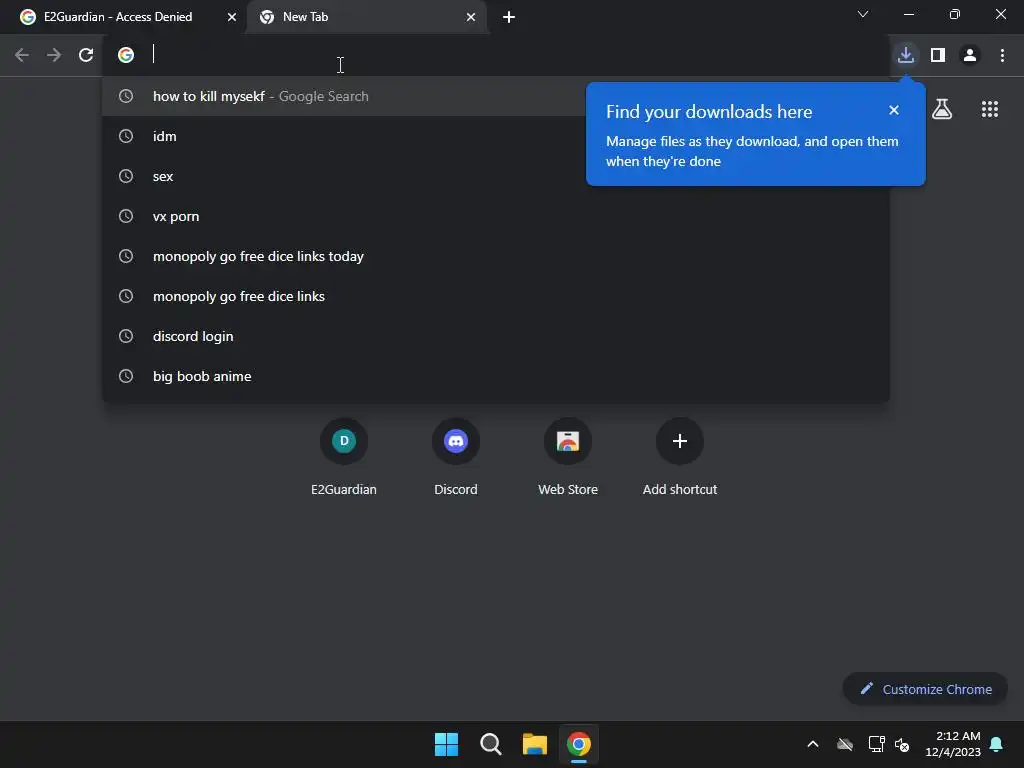The image size is (1024, 768).
Task: Expand the tab search chevron
Action: (x=863, y=14)
